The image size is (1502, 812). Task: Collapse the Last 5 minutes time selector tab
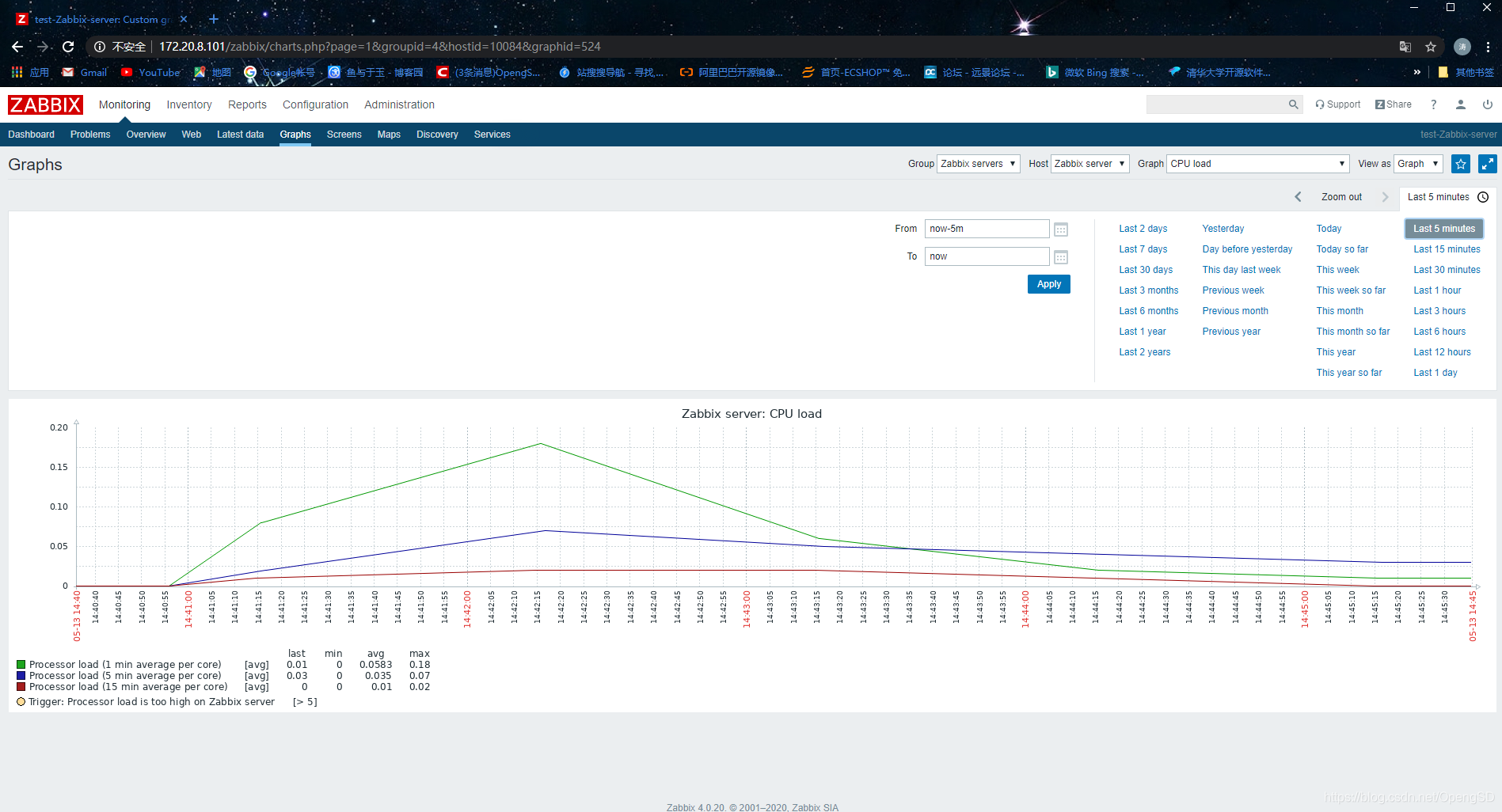coord(1447,197)
